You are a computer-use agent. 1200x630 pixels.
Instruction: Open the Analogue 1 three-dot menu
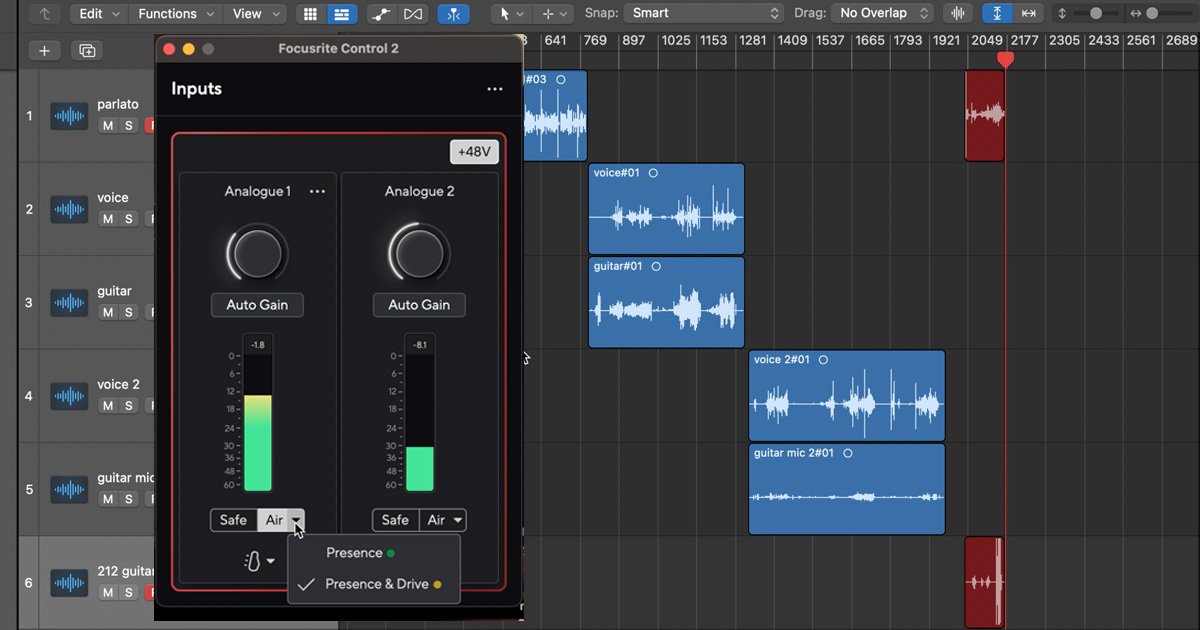tap(317, 191)
